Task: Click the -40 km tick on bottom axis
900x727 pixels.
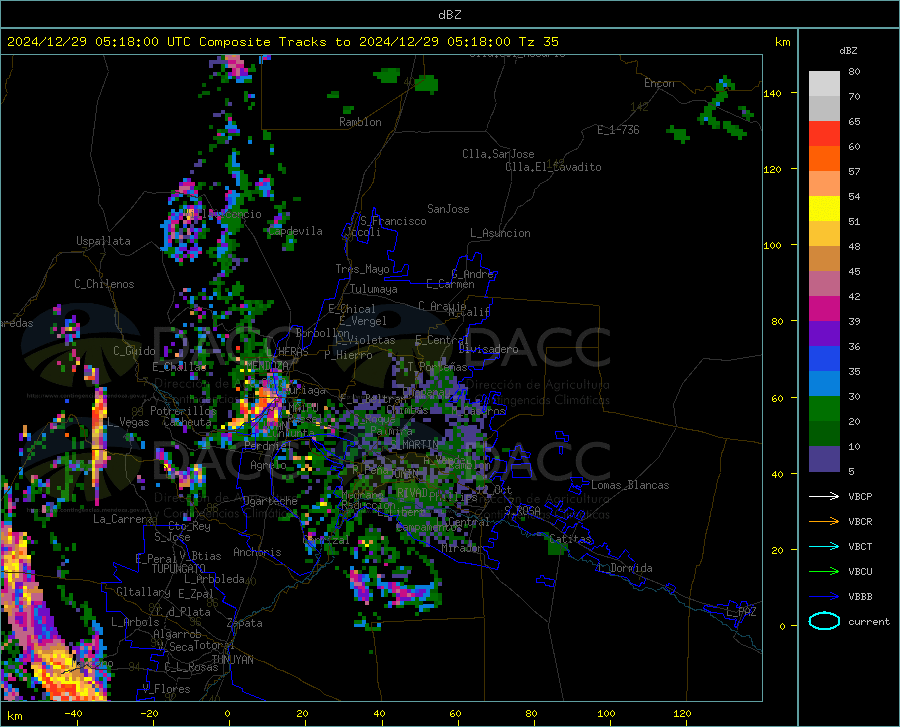Action: tap(73, 713)
